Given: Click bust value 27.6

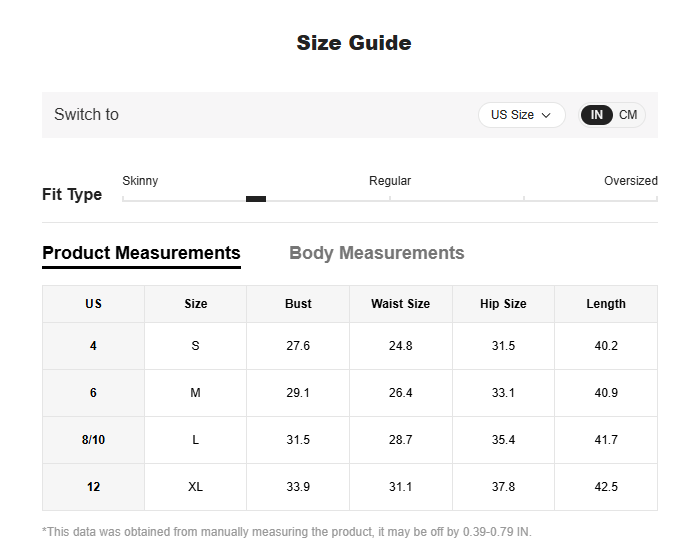Looking at the screenshot, I should [x=298, y=346].
